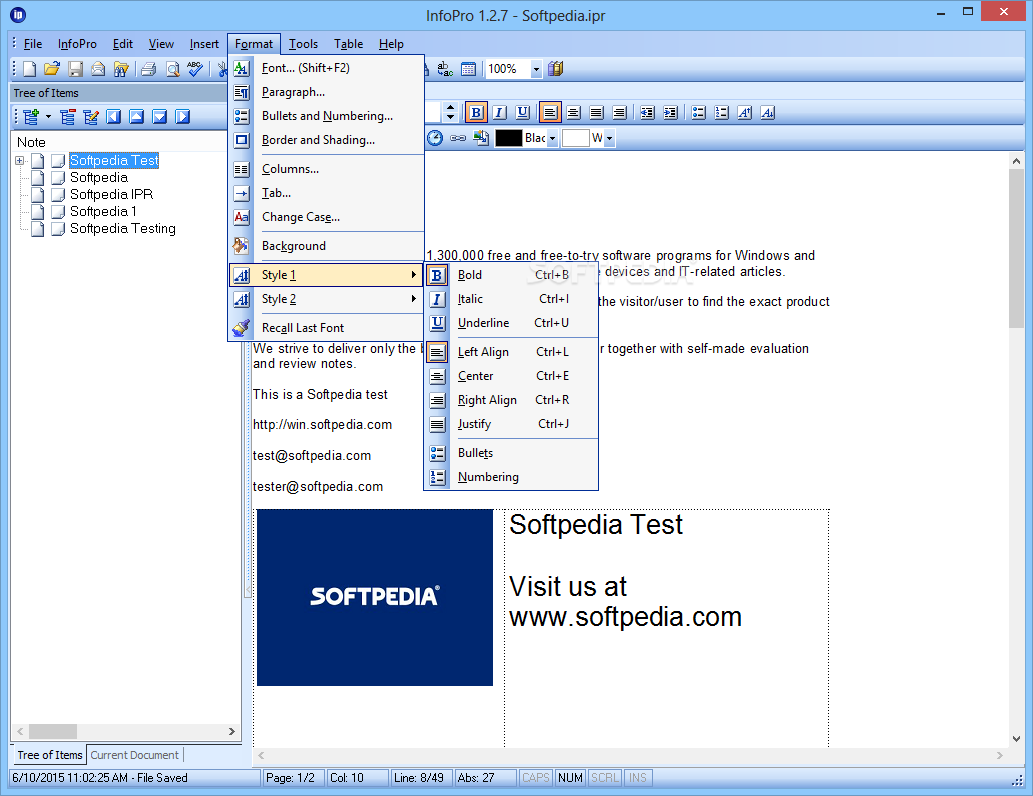This screenshot has height=796, width=1033.
Task: Click the shrink font size A-down icon
Action: tap(768, 113)
